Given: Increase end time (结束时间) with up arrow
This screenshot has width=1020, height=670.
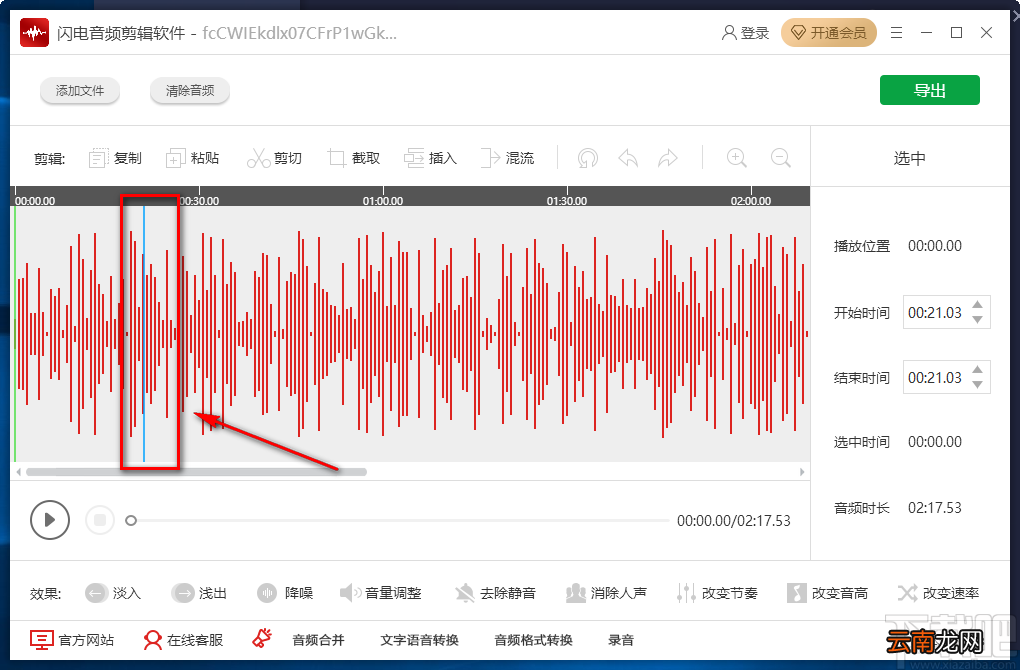Looking at the screenshot, I should 977,369.
